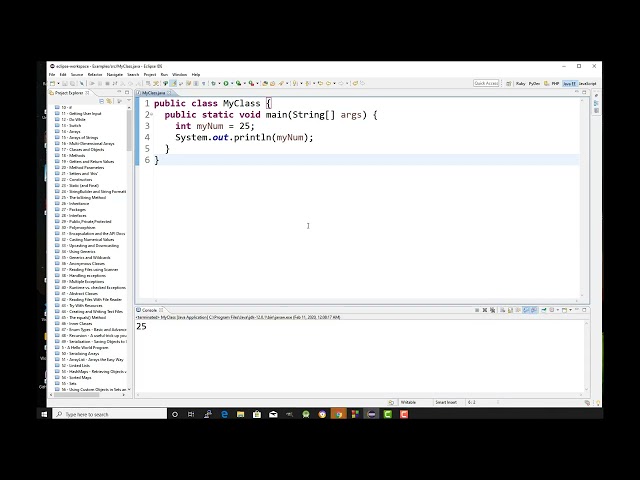Image resolution: width=640 pixels, height=480 pixels.
Task: Select the Project Explorer tab
Action: point(69,93)
